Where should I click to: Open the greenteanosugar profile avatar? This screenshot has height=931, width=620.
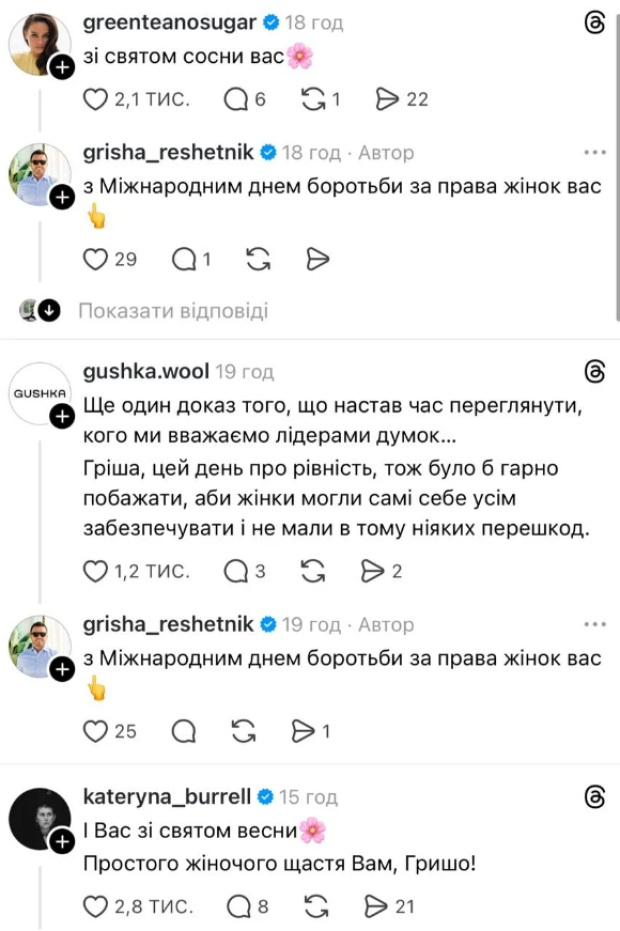pyautogui.click(x=39, y=46)
